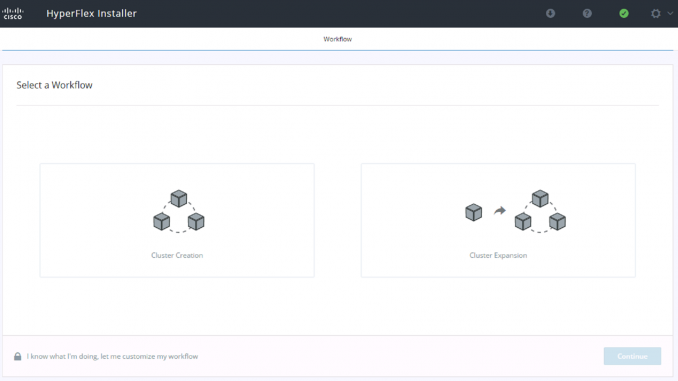Click the cluster cubes in Cluster Expansion card

(x=540, y=211)
